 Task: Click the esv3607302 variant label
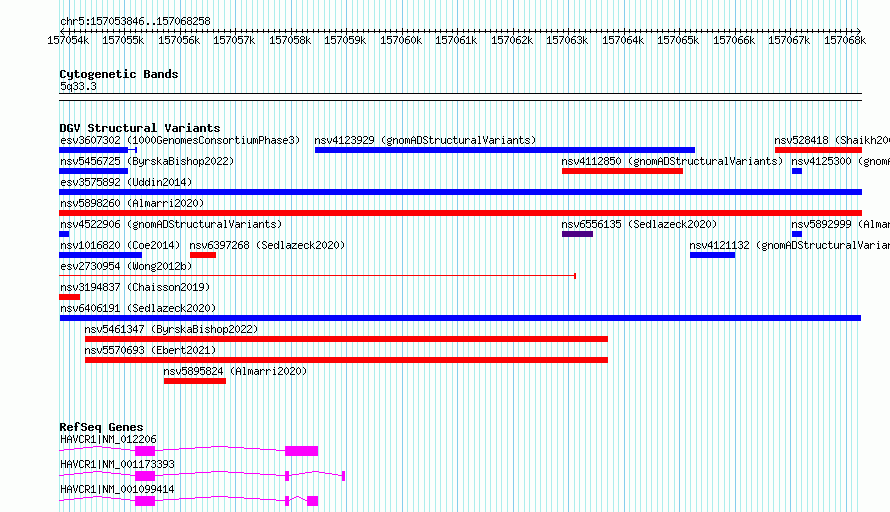(179, 140)
